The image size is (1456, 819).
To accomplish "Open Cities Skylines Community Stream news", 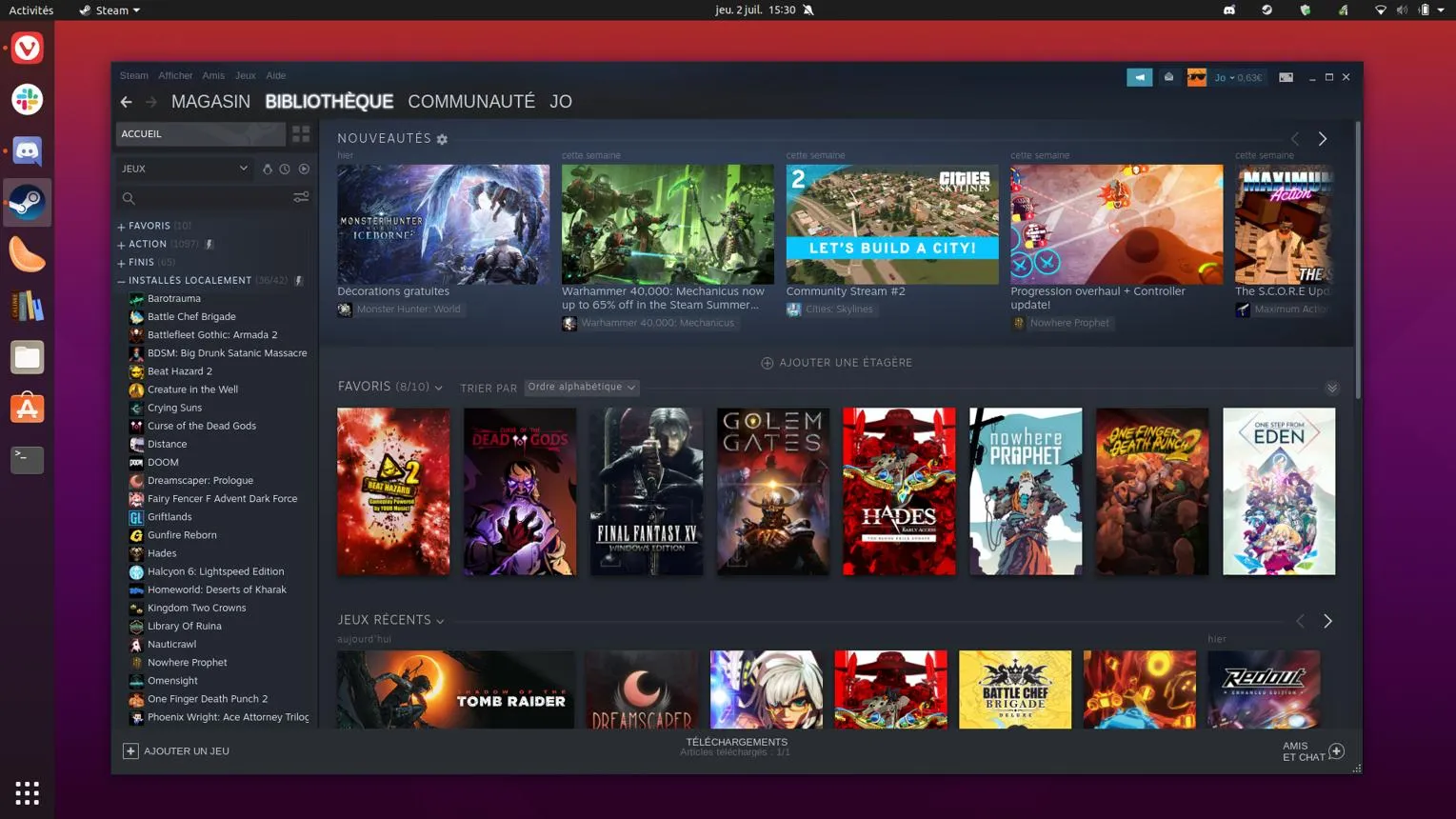I will (x=892, y=225).
